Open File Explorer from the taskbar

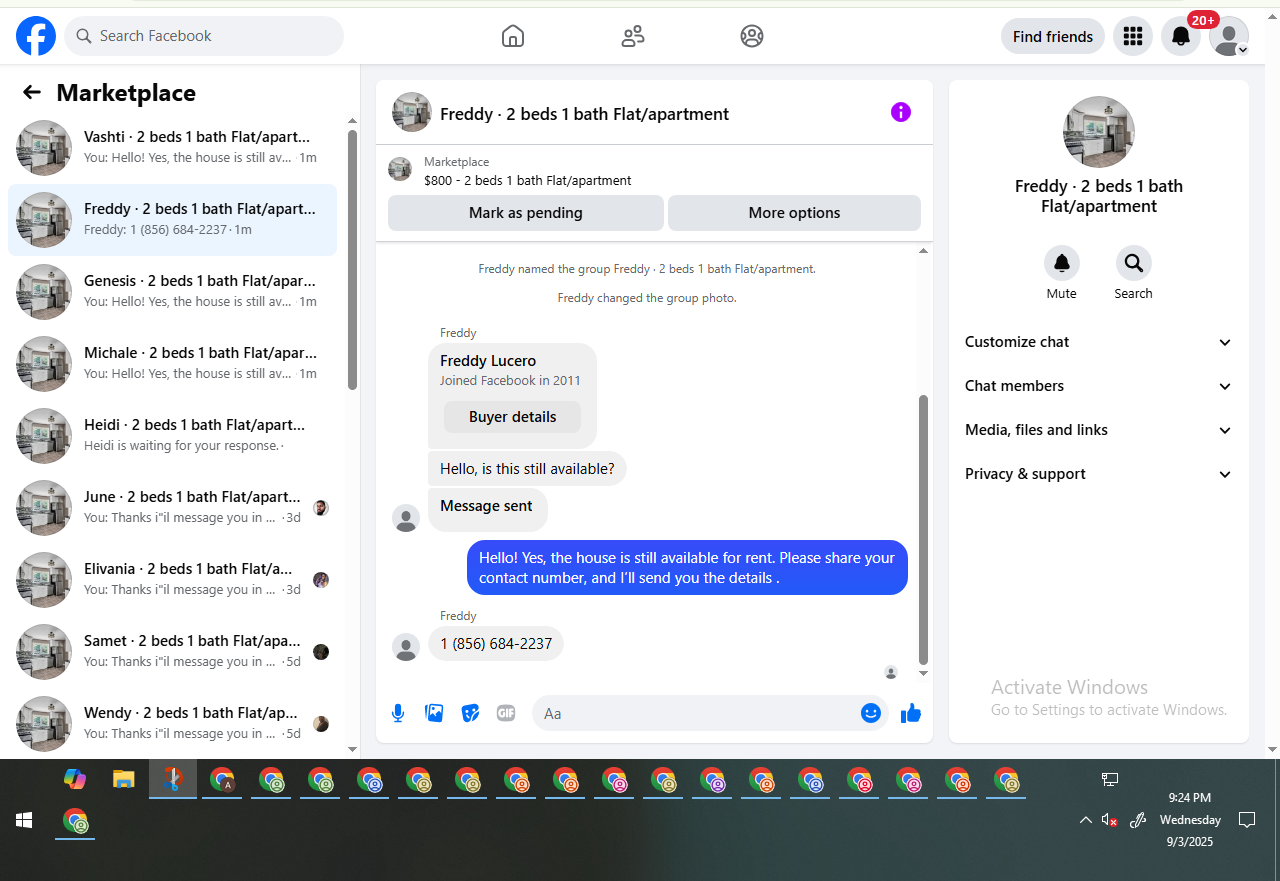pyautogui.click(x=123, y=778)
